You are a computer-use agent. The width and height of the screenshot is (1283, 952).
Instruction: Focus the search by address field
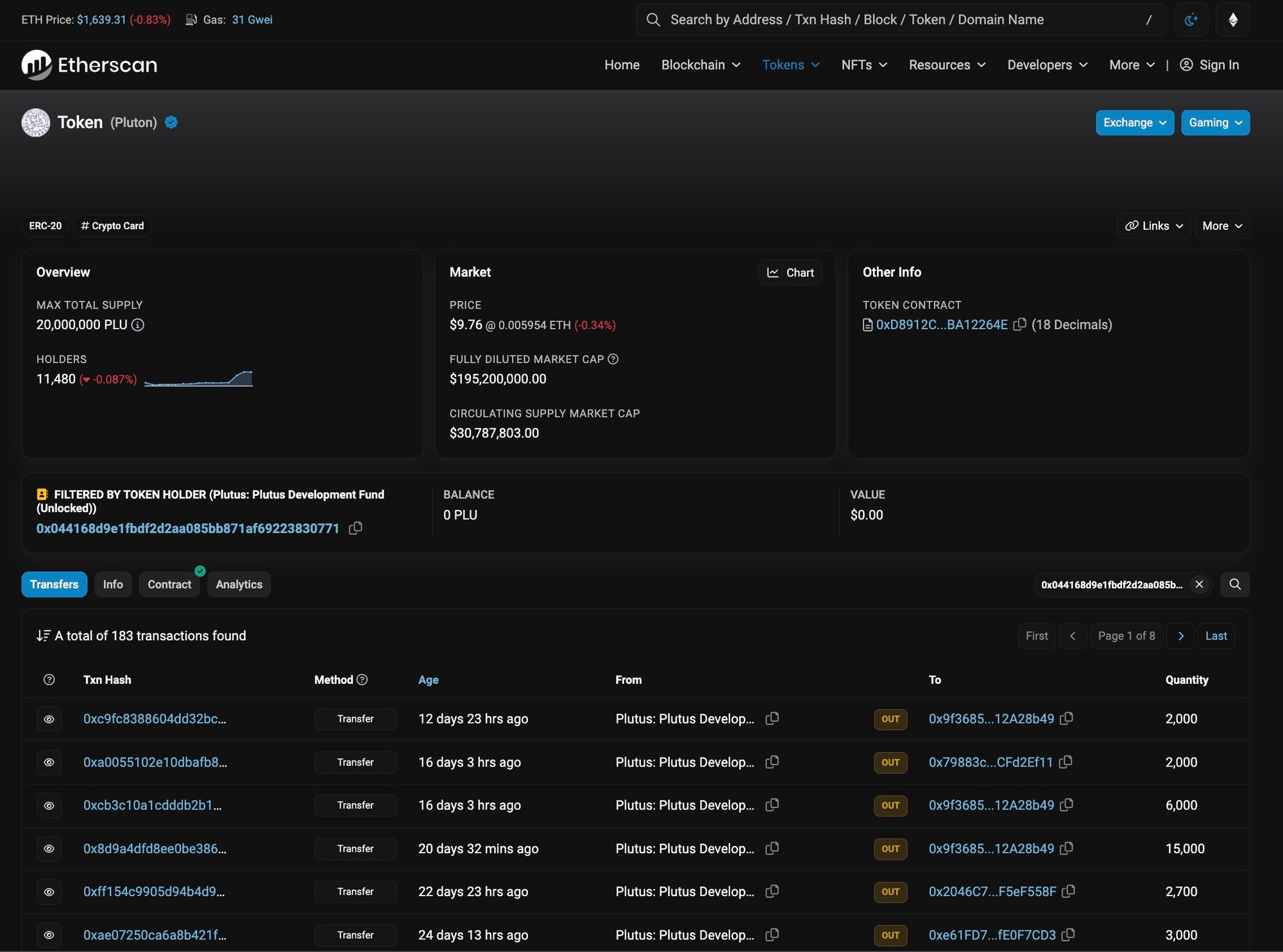coord(901,20)
